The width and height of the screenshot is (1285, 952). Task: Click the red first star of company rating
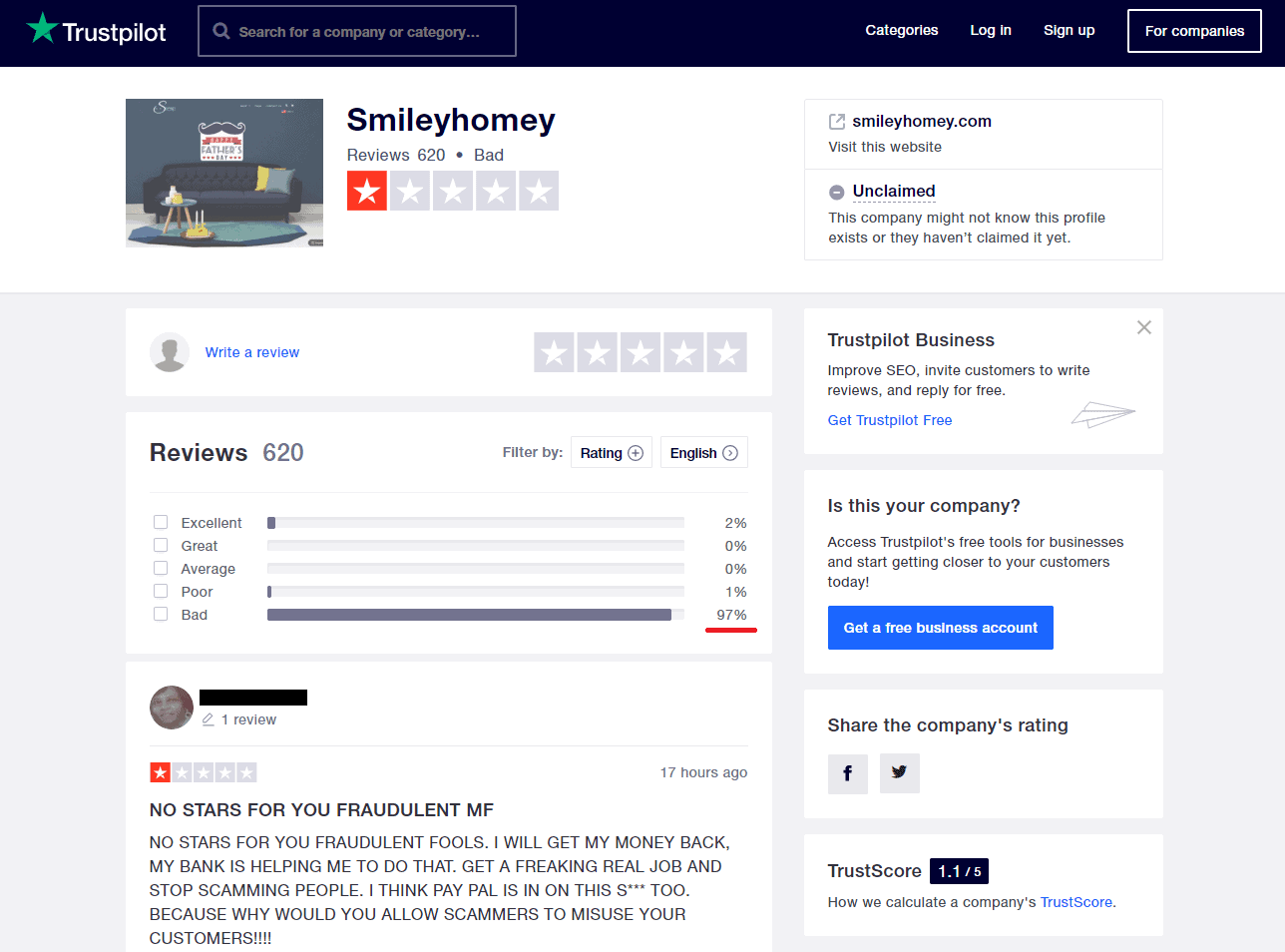coord(367,191)
